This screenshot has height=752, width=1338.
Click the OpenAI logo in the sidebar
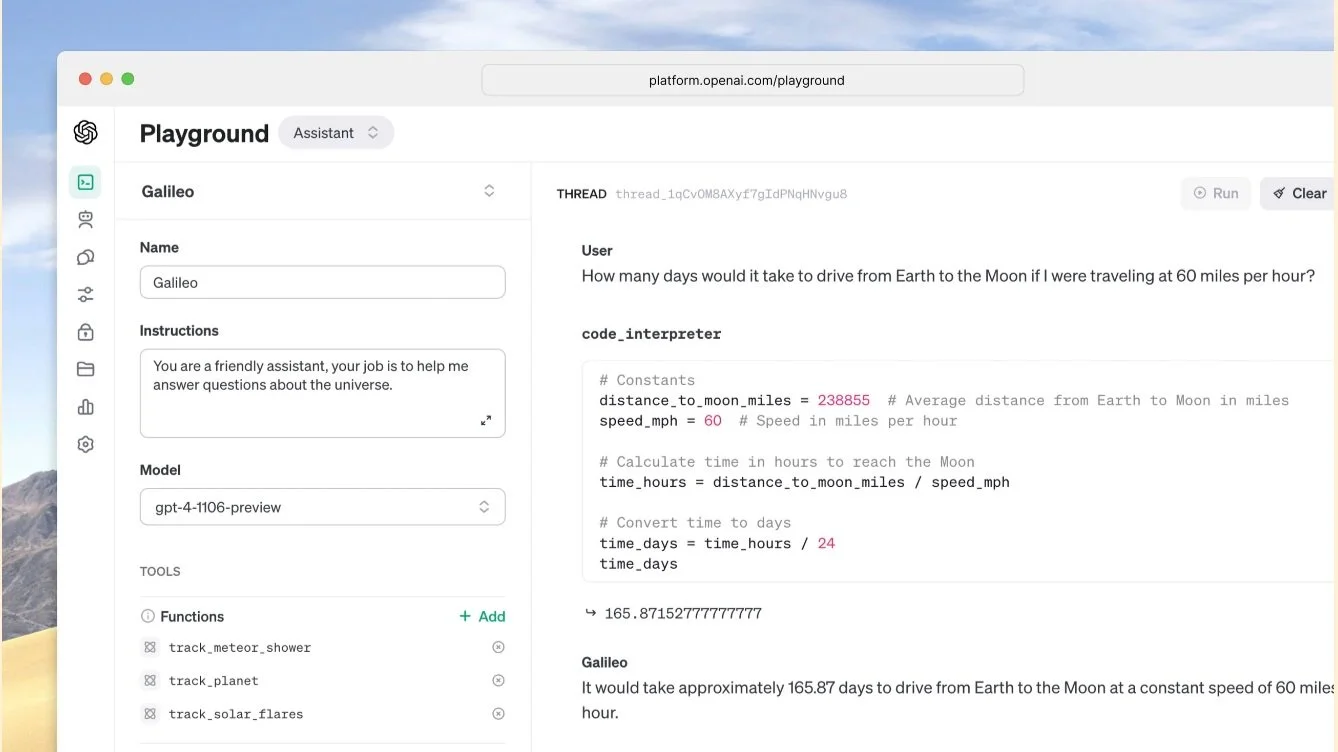click(85, 132)
